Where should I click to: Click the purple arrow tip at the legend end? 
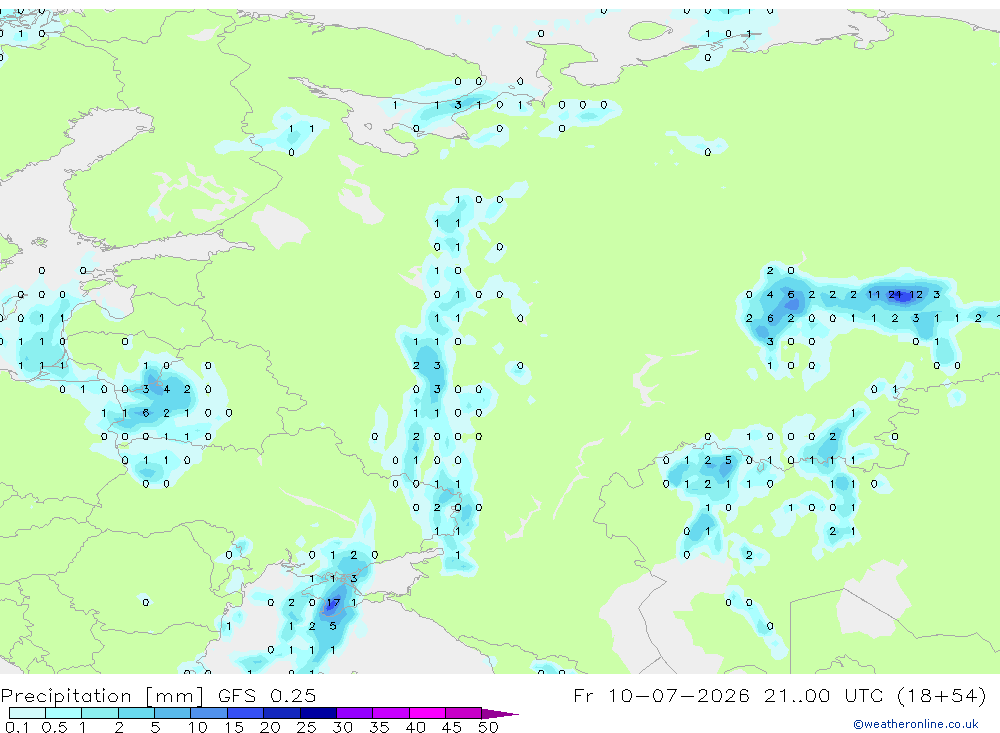click(x=500, y=713)
